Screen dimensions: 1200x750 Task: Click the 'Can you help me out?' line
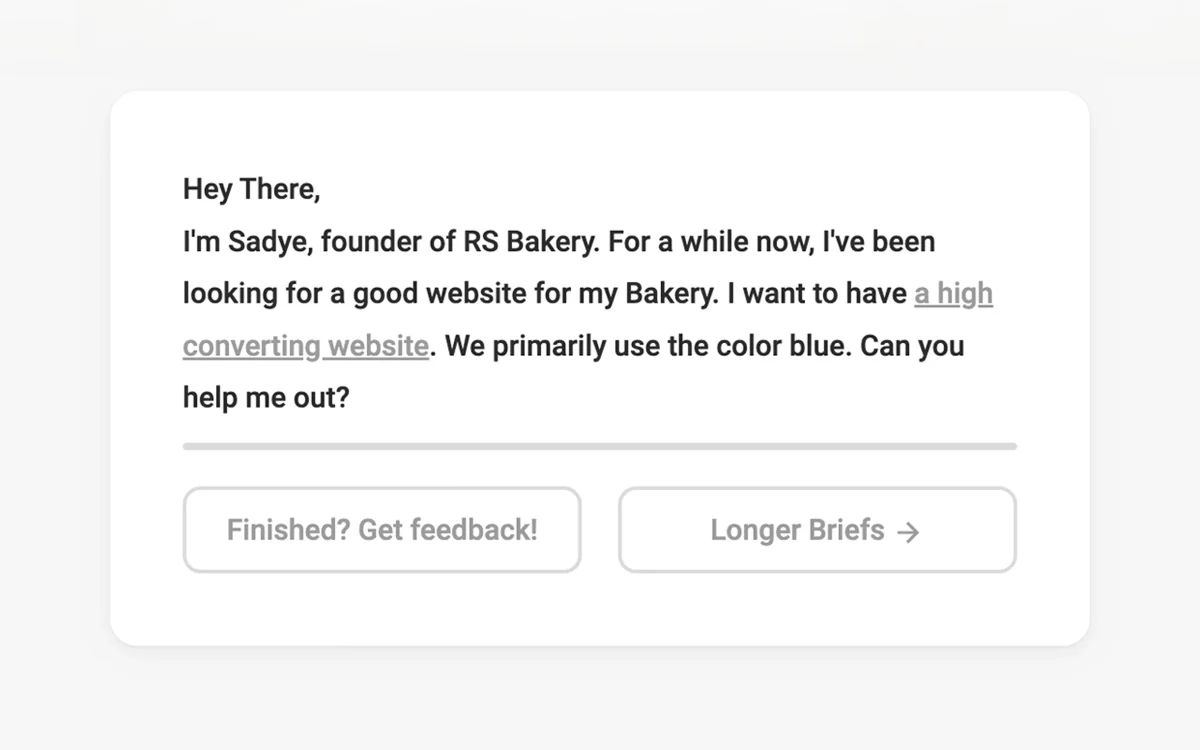[265, 397]
